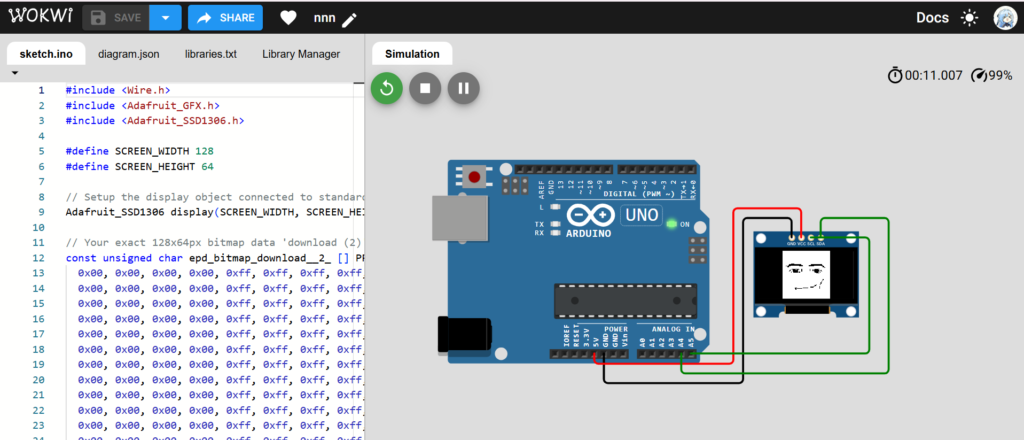Click the simulation timer readout
Image resolution: width=1024 pixels, height=440 pixels.
point(925,75)
